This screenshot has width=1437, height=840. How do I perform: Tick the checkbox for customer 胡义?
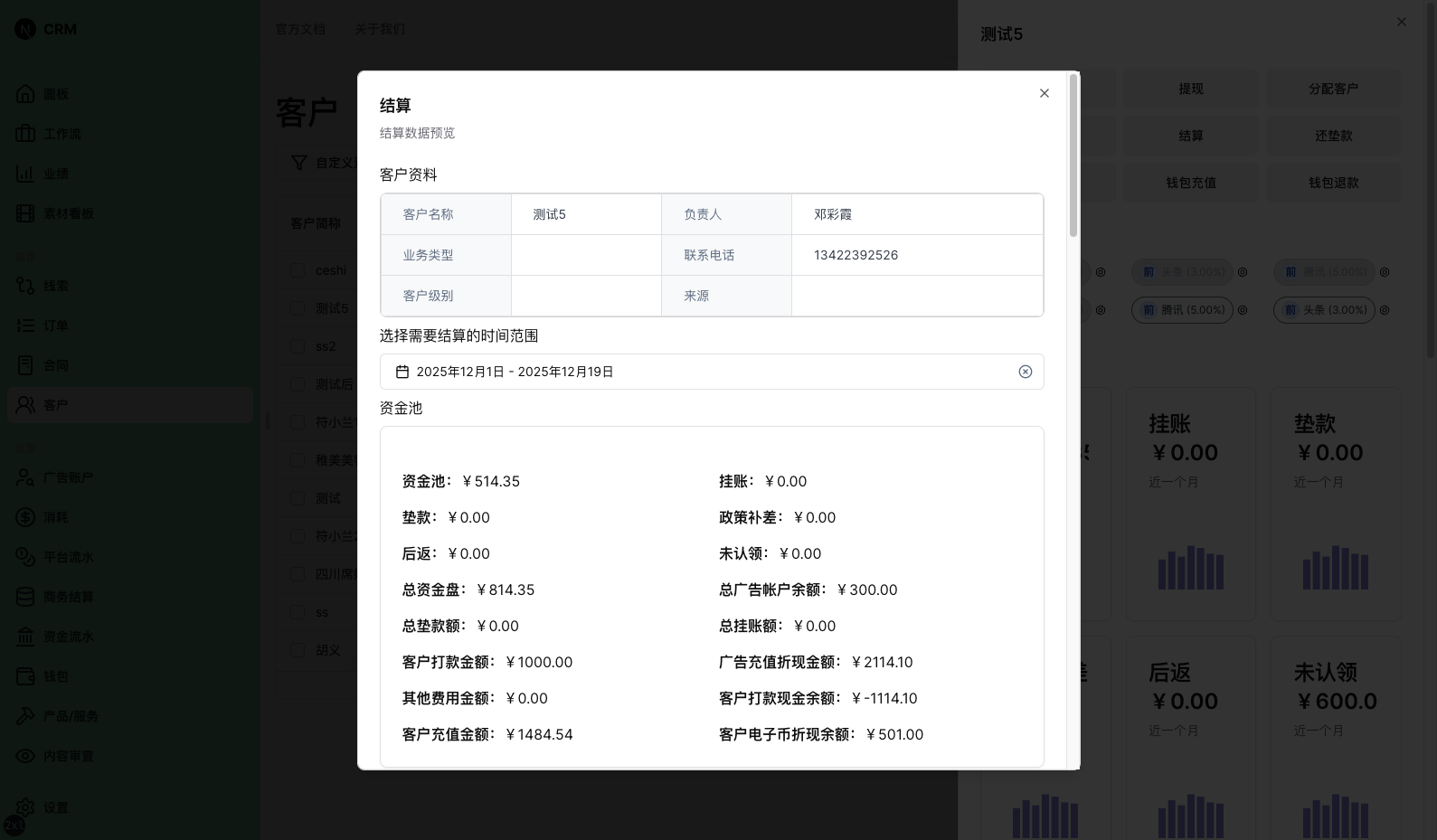coord(298,650)
